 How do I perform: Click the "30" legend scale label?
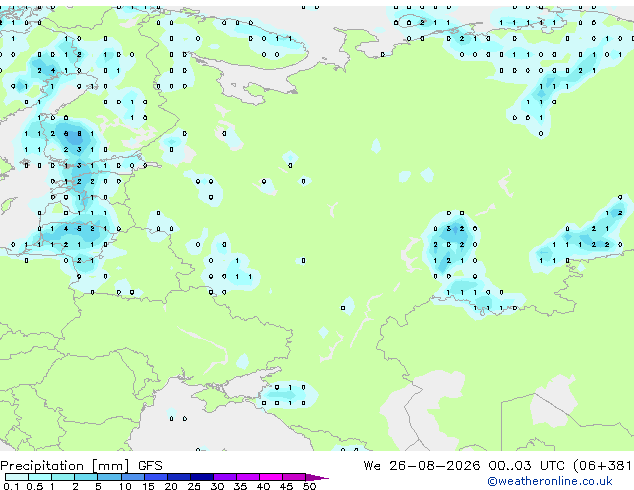217,486
